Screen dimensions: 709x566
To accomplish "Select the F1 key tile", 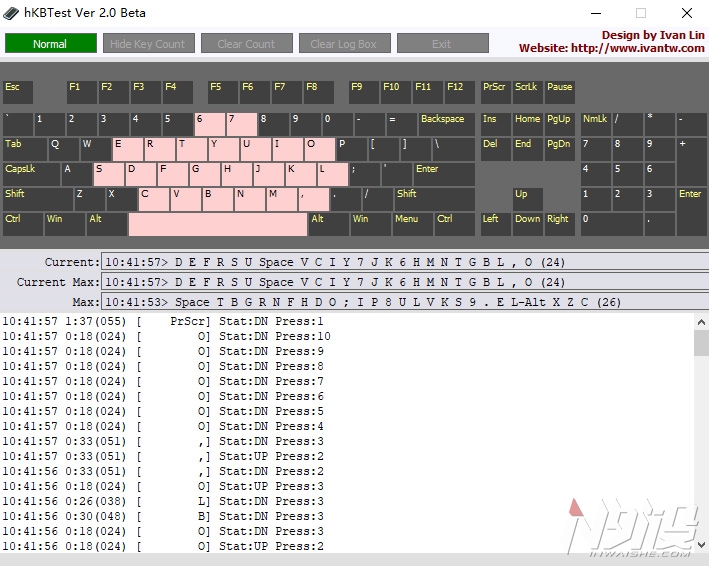I will click(82, 92).
